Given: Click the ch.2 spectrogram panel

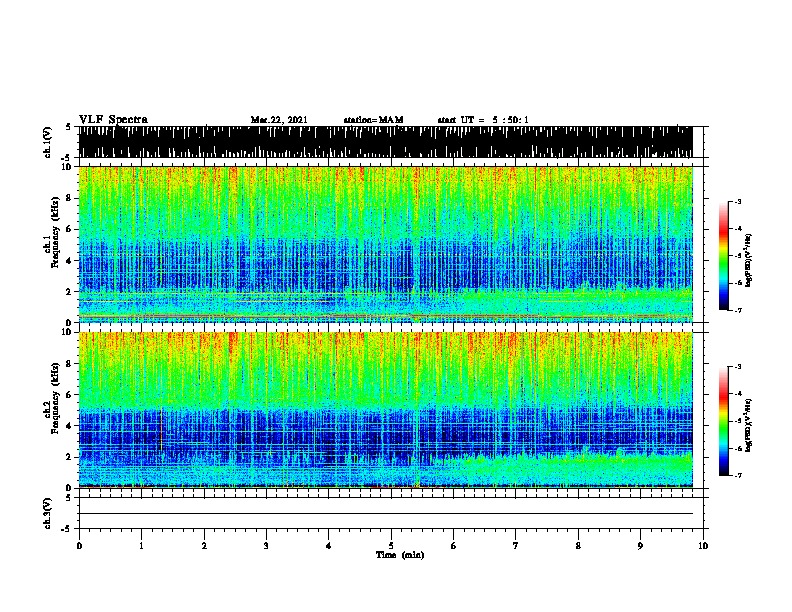Looking at the screenshot, I should [x=385, y=410].
